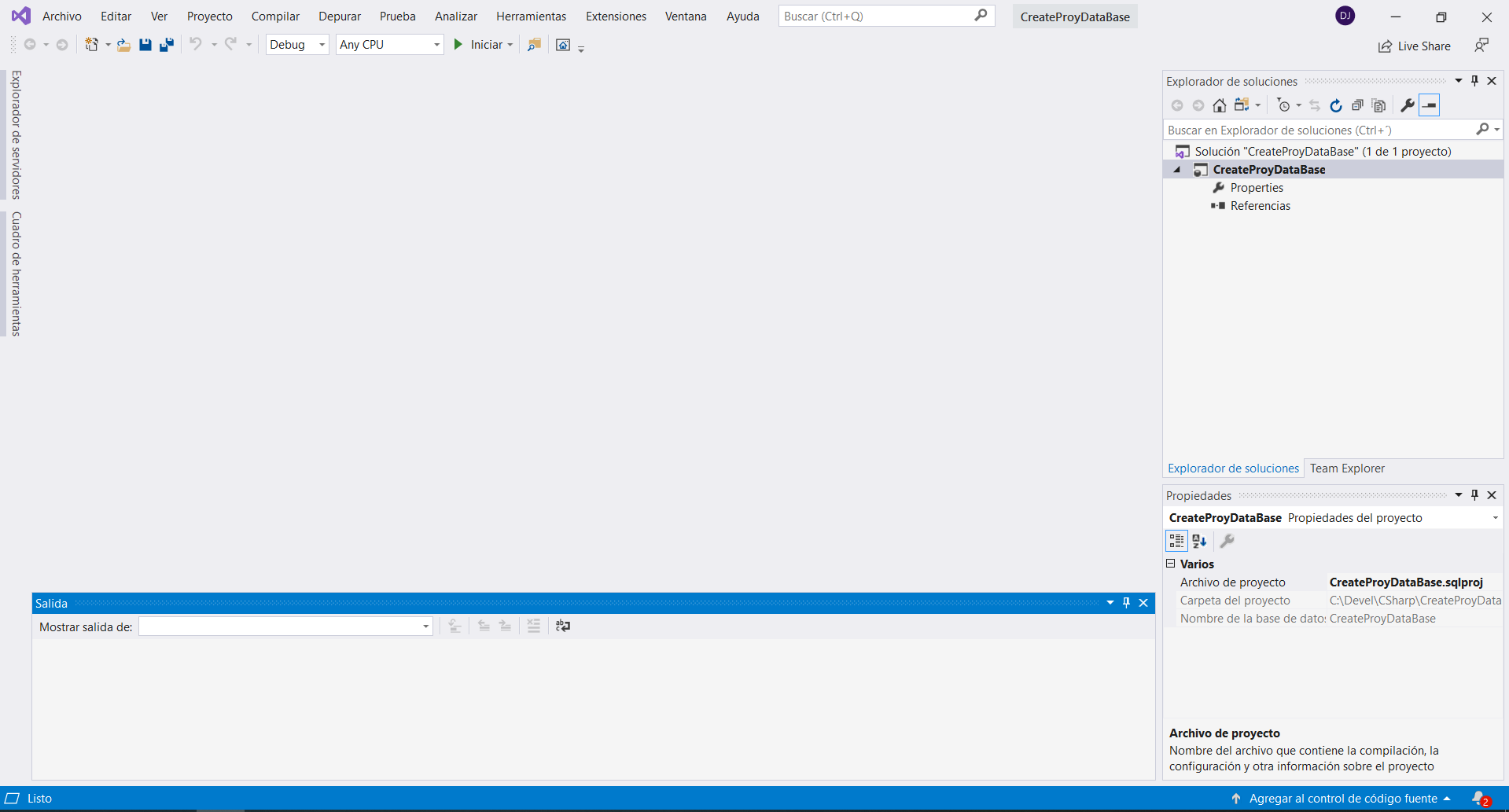Screen dimensions: 1509x812
Task: Switch Properties grid to alphabetical sorting
Action: click(1199, 541)
